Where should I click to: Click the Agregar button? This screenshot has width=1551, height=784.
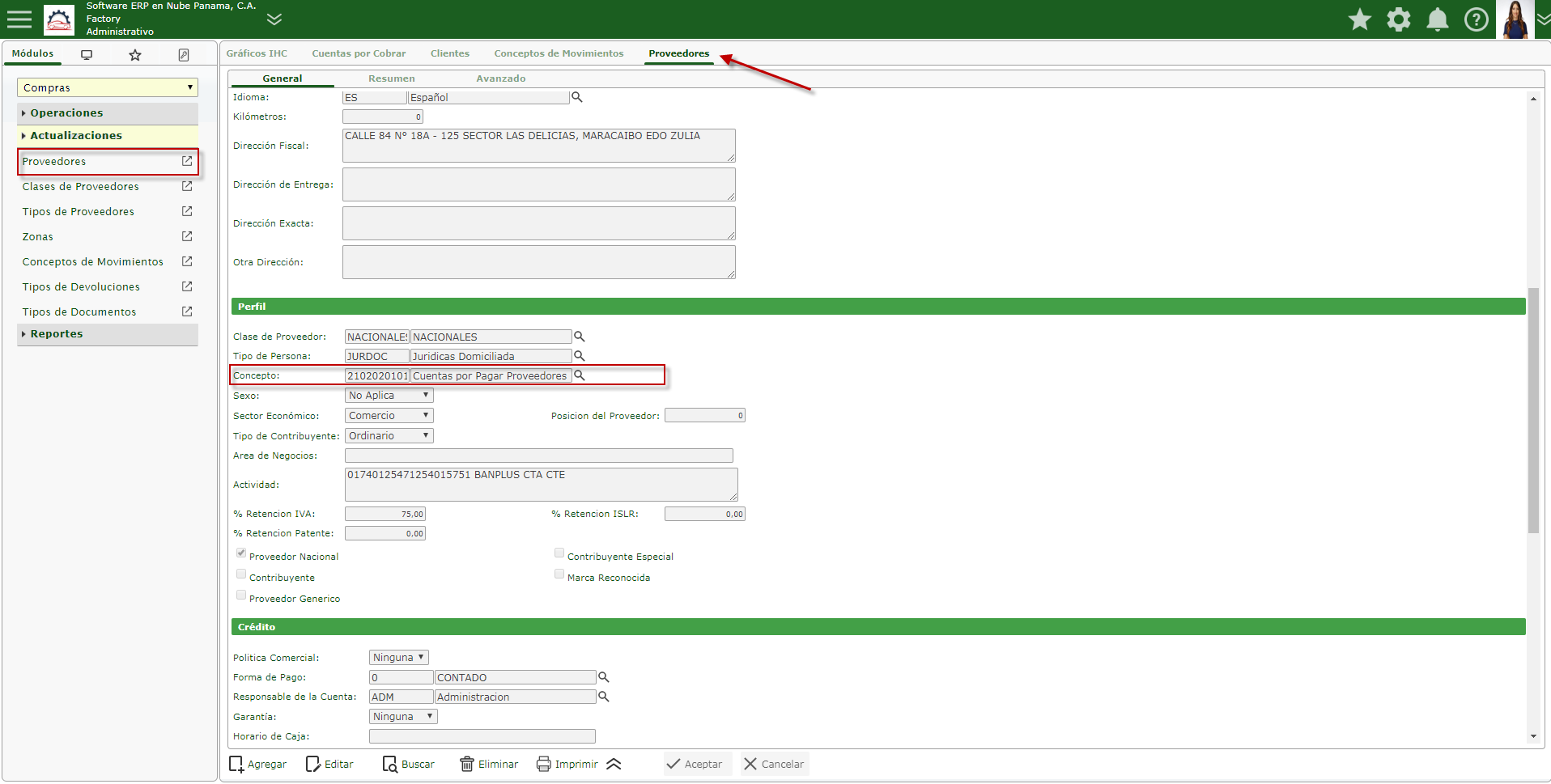[x=258, y=764]
